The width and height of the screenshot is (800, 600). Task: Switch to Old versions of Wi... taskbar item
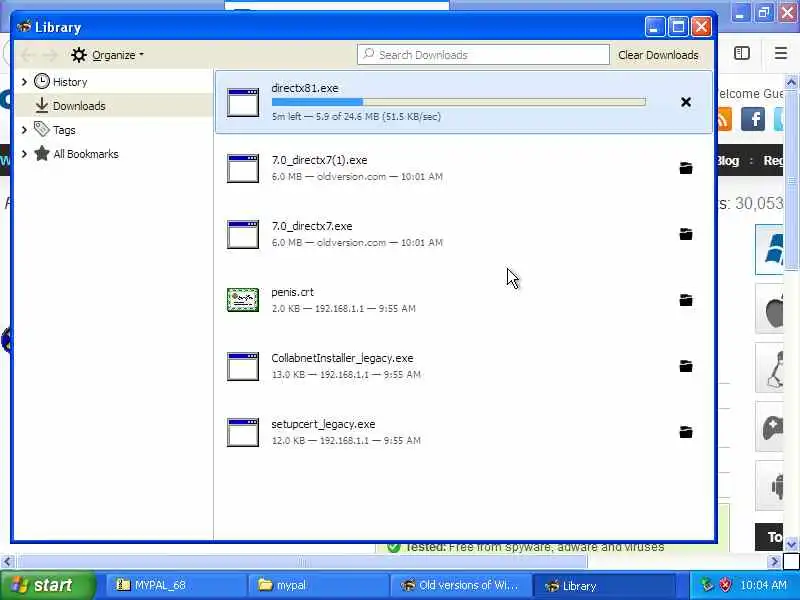tap(461, 585)
